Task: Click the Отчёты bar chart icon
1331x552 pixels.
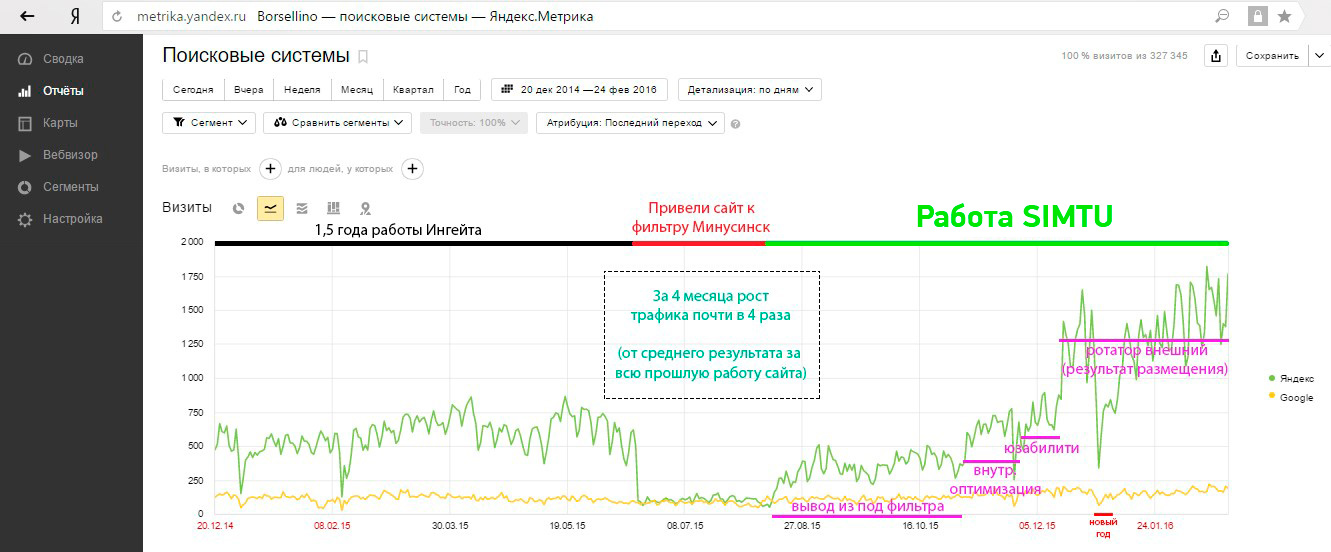Action: click(24, 91)
